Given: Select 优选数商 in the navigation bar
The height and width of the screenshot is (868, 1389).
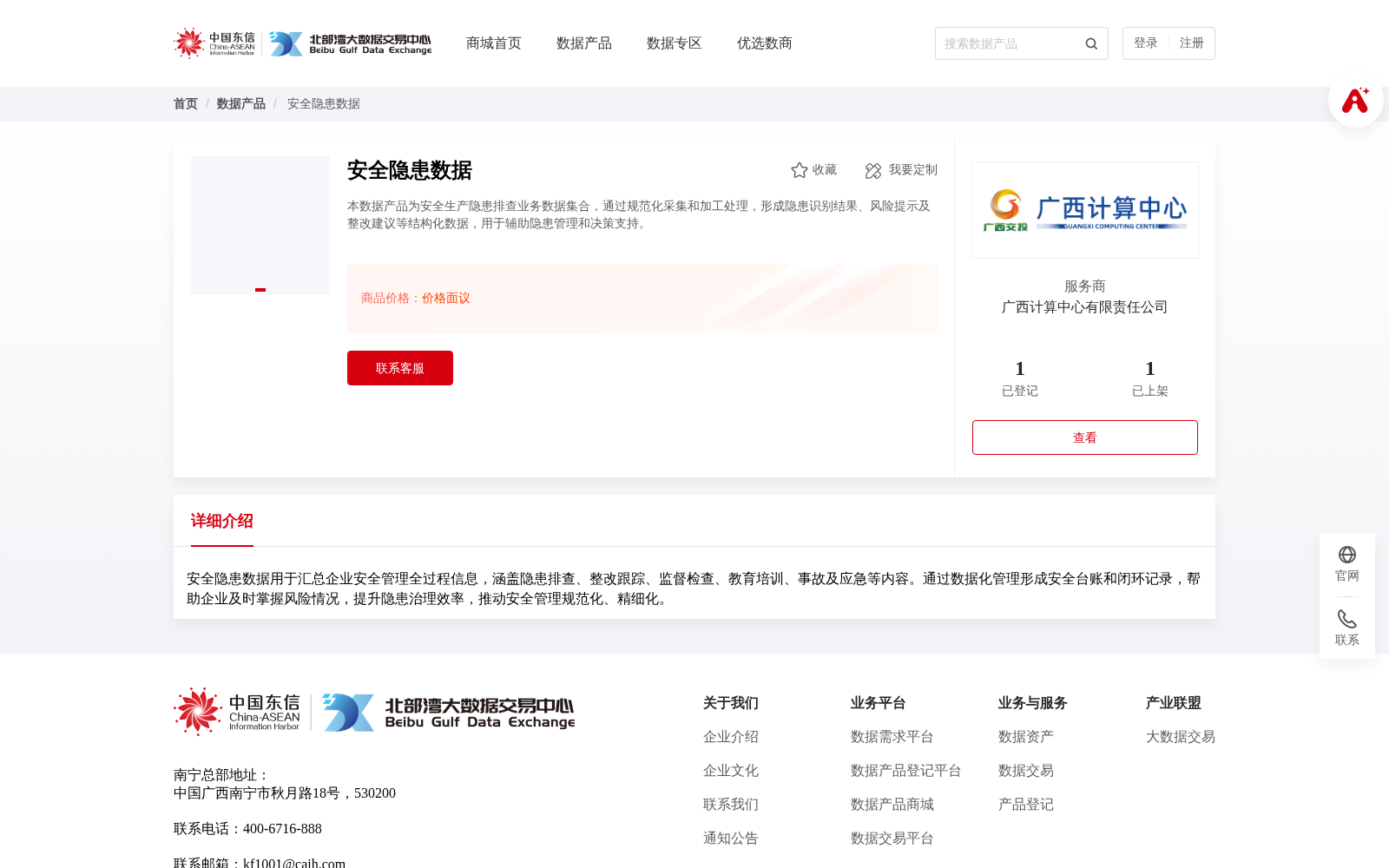Looking at the screenshot, I should click(x=765, y=43).
